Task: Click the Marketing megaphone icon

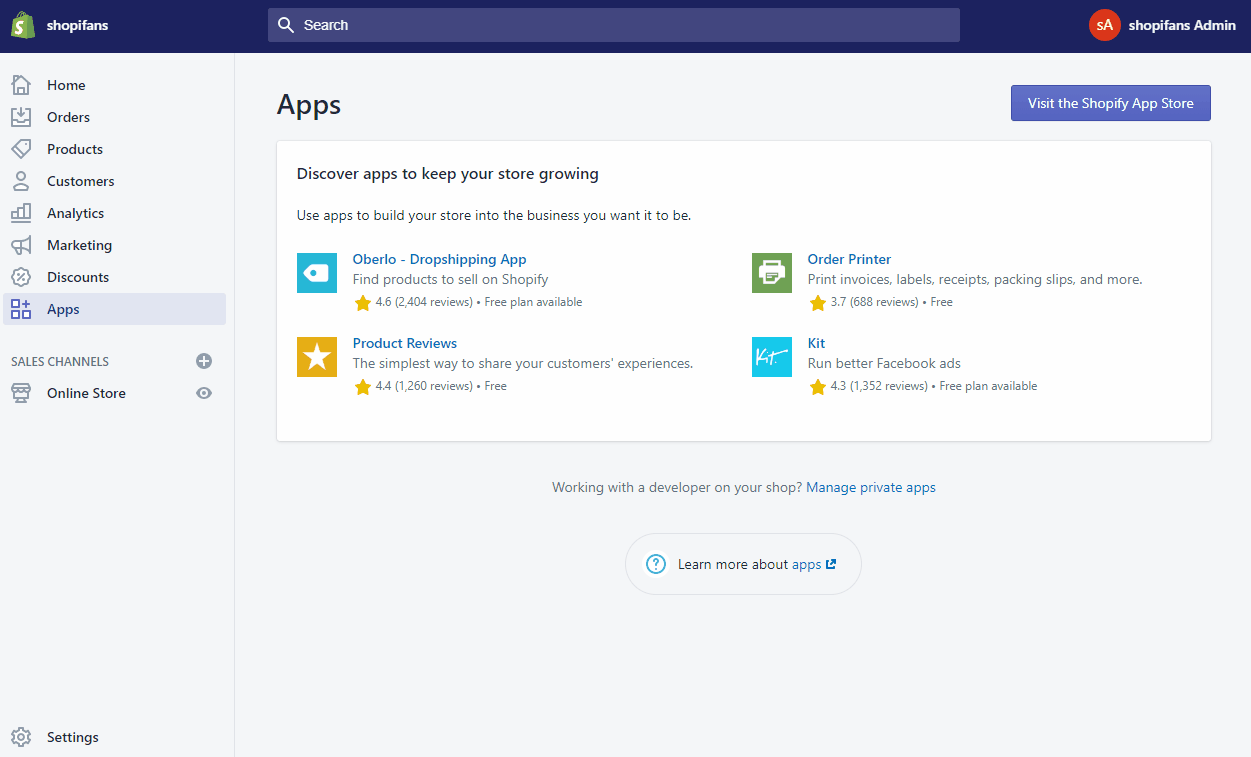Action: pyautogui.click(x=21, y=245)
